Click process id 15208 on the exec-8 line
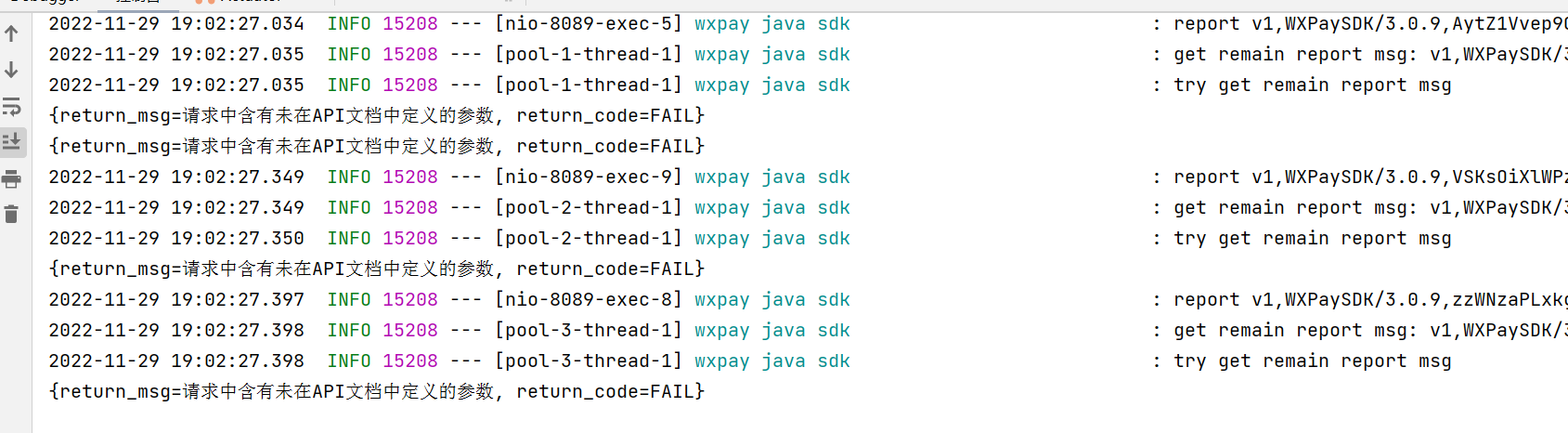1568x433 pixels. point(410,300)
